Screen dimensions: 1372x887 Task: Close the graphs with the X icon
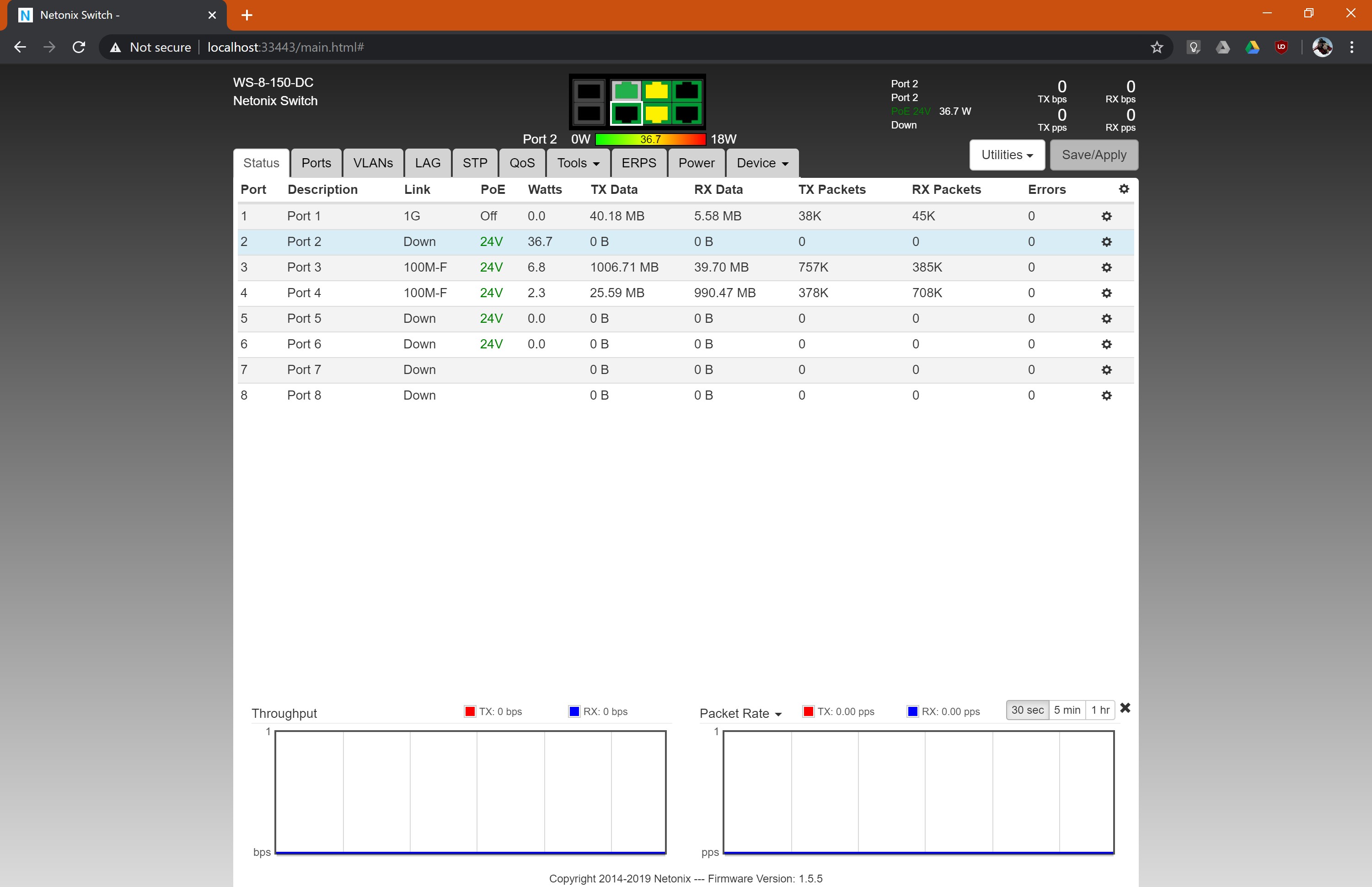1125,708
